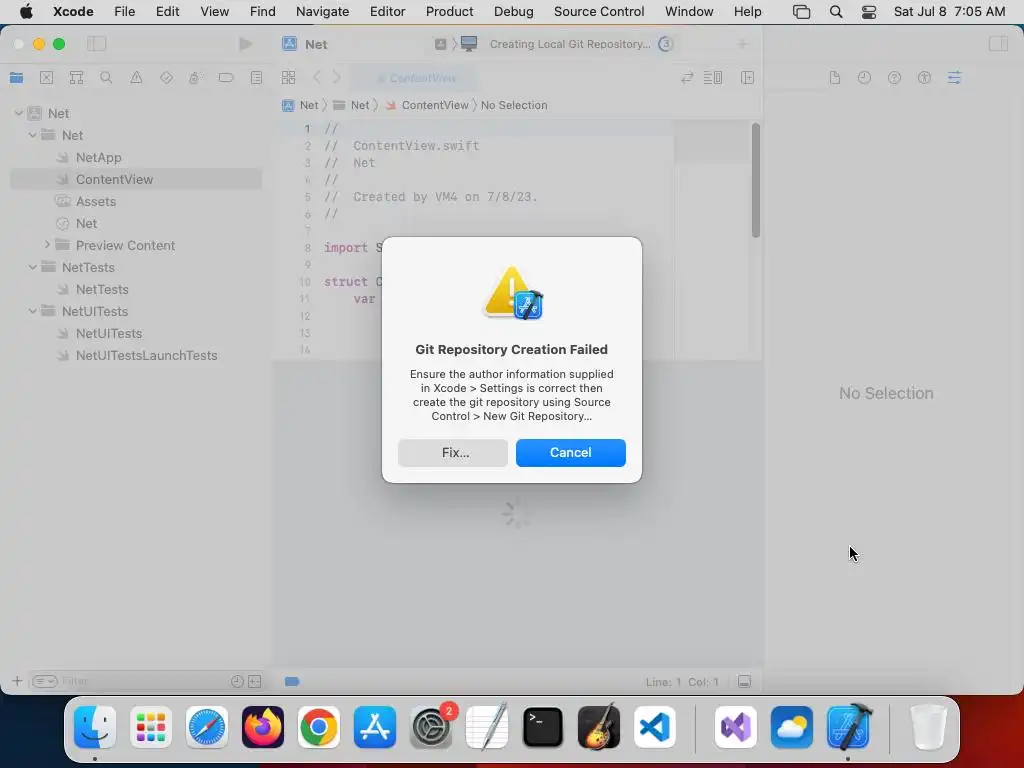1024x768 pixels.
Task: Toggle the navigator sidebar button
Action: tap(97, 44)
